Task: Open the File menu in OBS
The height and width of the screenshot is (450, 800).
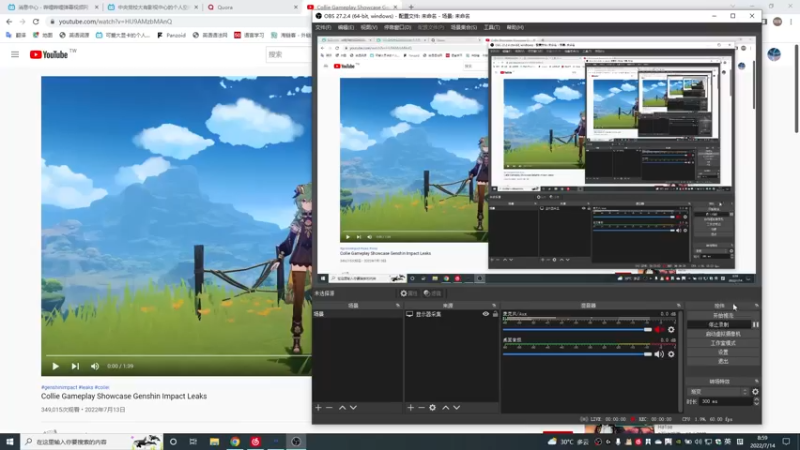Action: (x=323, y=28)
